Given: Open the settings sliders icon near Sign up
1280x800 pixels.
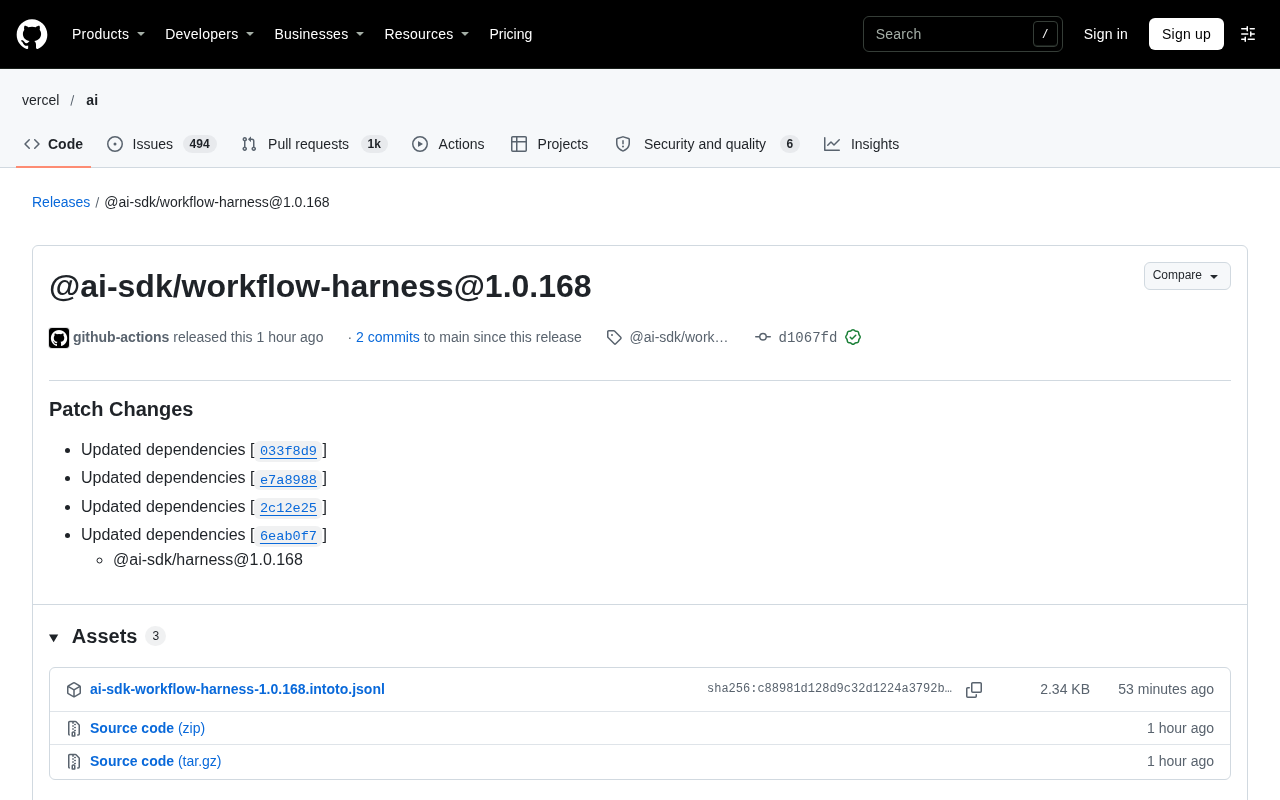Looking at the screenshot, I should pyautogui.click(x=1248, y=34).
